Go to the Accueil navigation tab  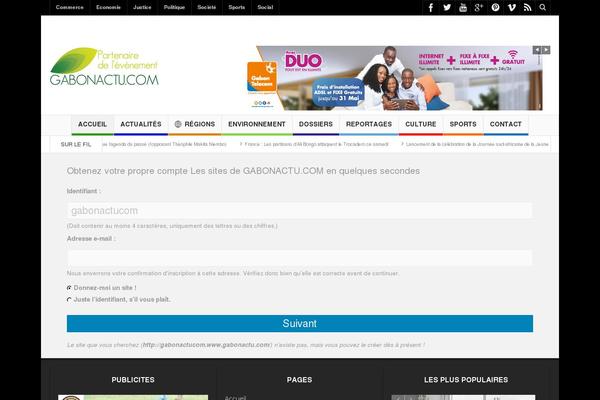click(92, 124)
